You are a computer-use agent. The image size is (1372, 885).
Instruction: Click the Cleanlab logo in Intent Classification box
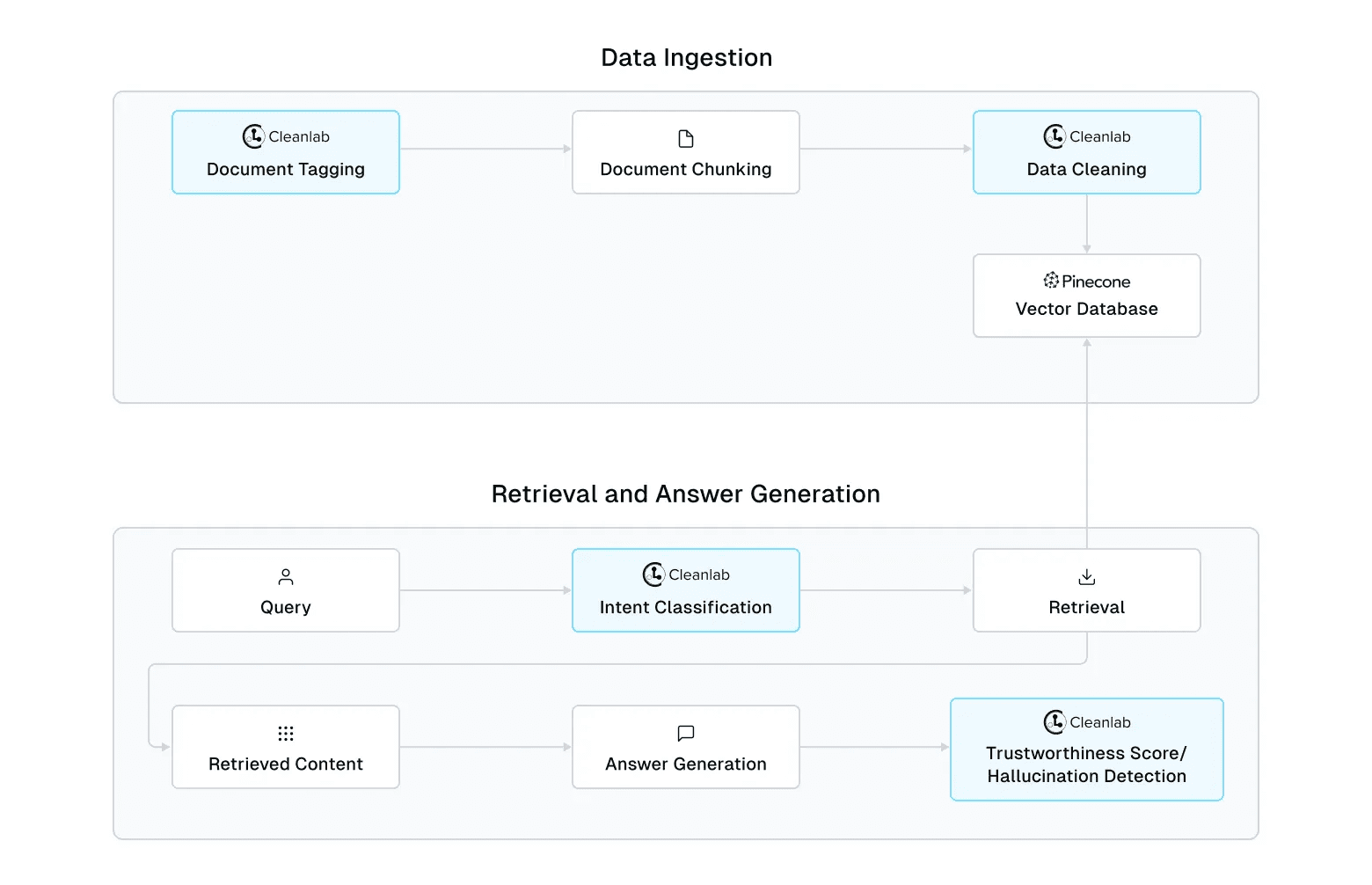[x=653, y=574]
